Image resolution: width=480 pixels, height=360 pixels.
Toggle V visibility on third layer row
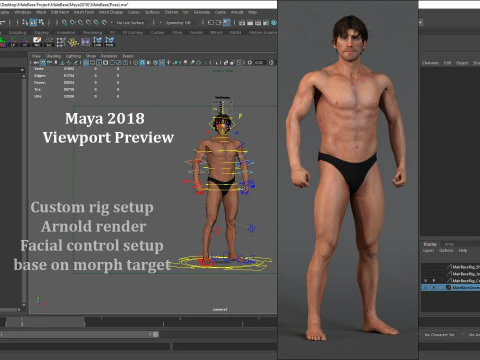tap(426, 281)
